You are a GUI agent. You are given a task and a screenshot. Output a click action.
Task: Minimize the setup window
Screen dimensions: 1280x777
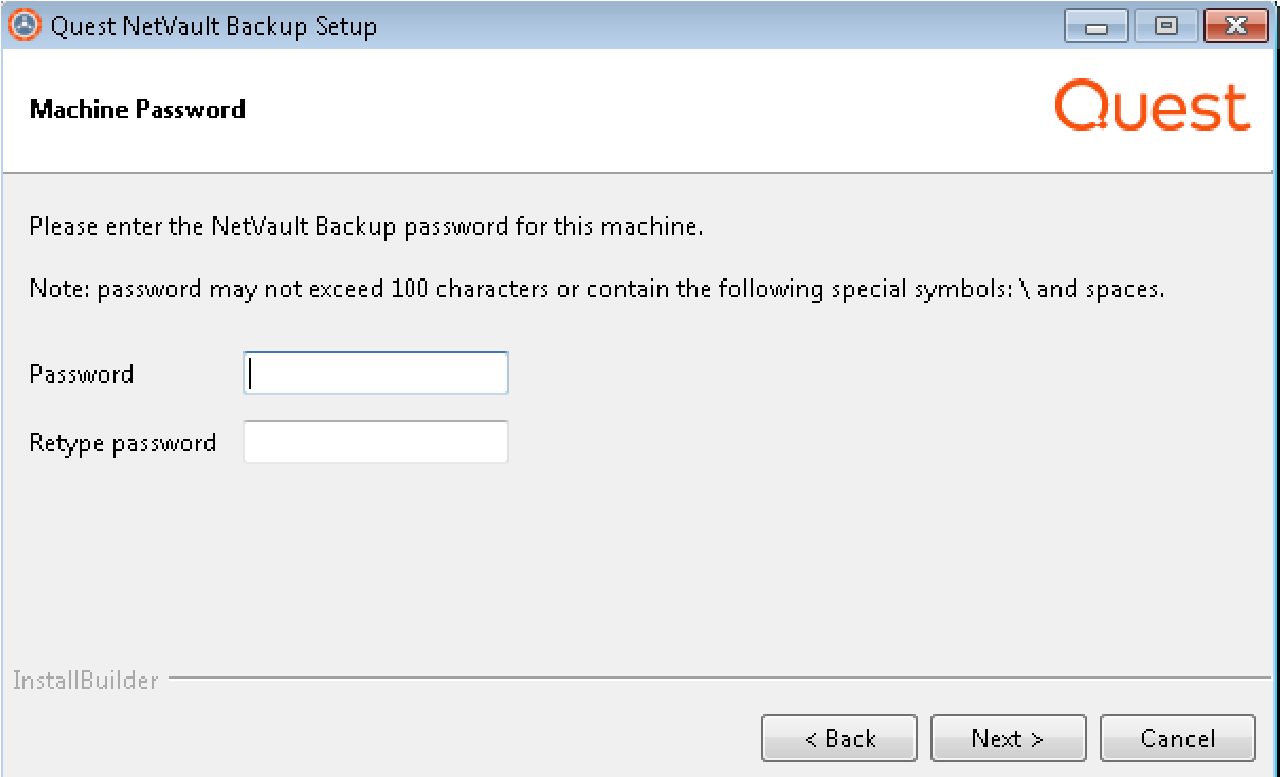(x=1096, y=26)
